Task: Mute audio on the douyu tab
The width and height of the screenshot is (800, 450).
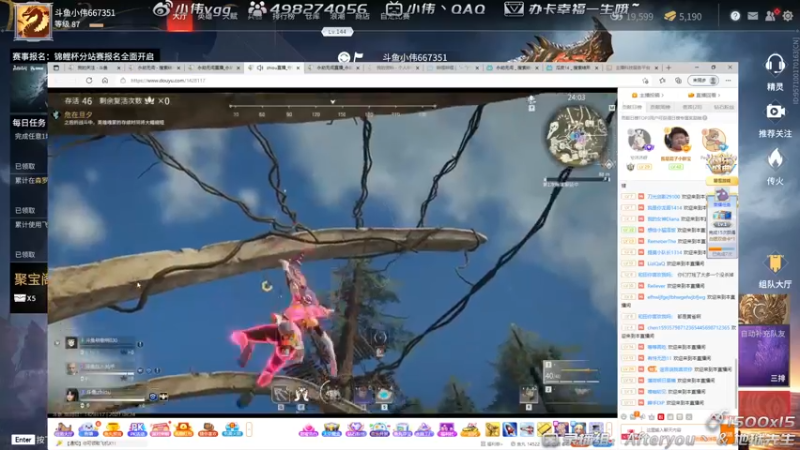Action: 260,67
